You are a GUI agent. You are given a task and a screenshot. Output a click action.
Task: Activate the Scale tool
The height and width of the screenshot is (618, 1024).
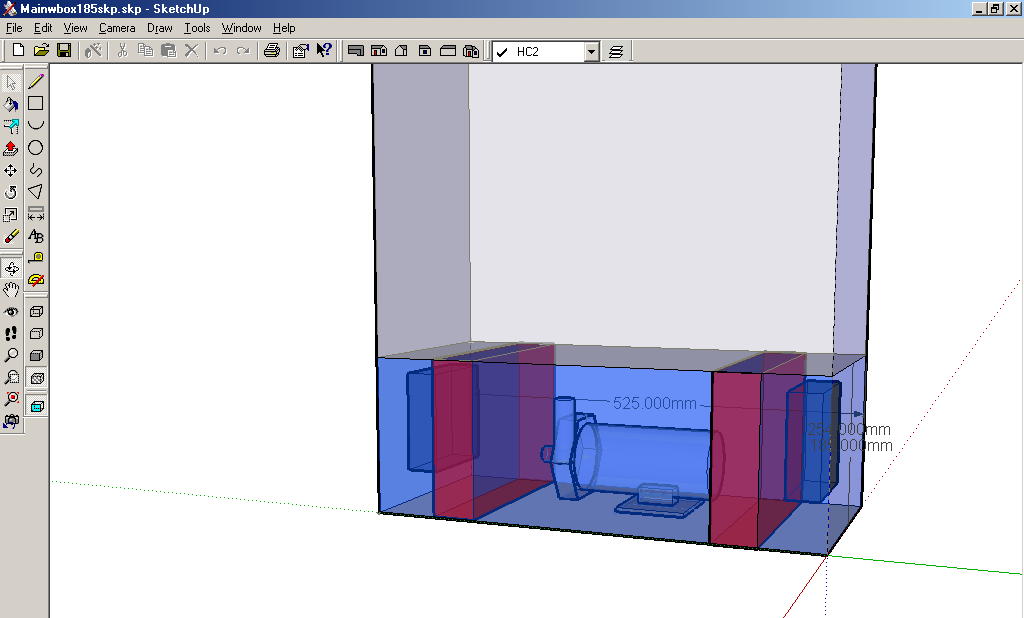(11, 215)
